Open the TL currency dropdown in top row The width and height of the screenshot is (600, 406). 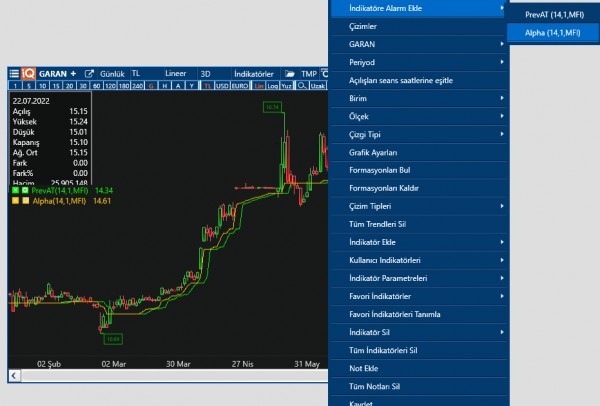click(x=145, y=73)
